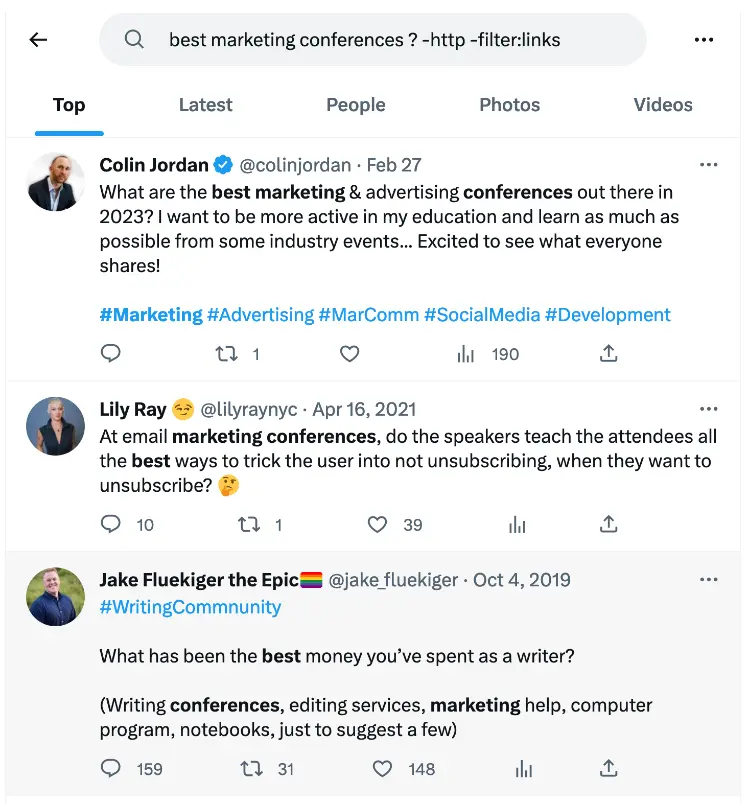Share Jake Fluekiger's tweet
The height and width of the screenshot is (804, 744).
point(607,768)
